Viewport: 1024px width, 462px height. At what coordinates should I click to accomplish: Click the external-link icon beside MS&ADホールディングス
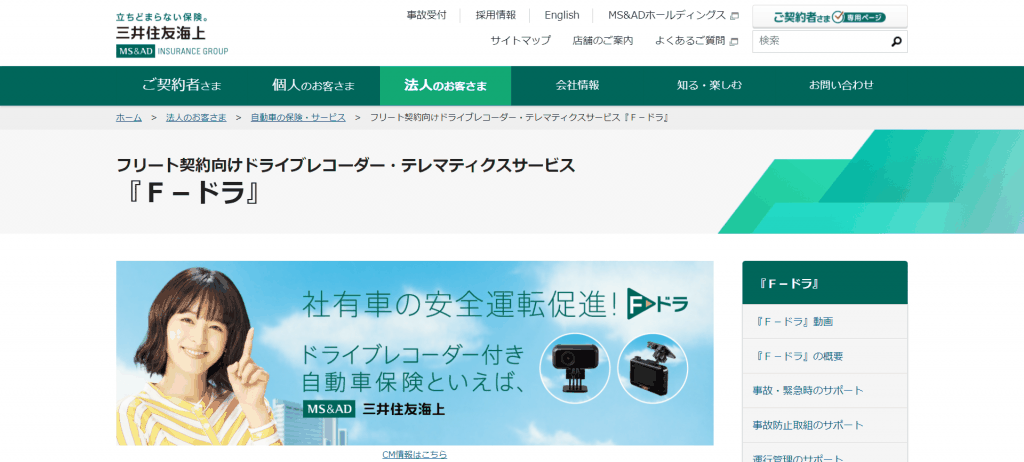(734, 16)
